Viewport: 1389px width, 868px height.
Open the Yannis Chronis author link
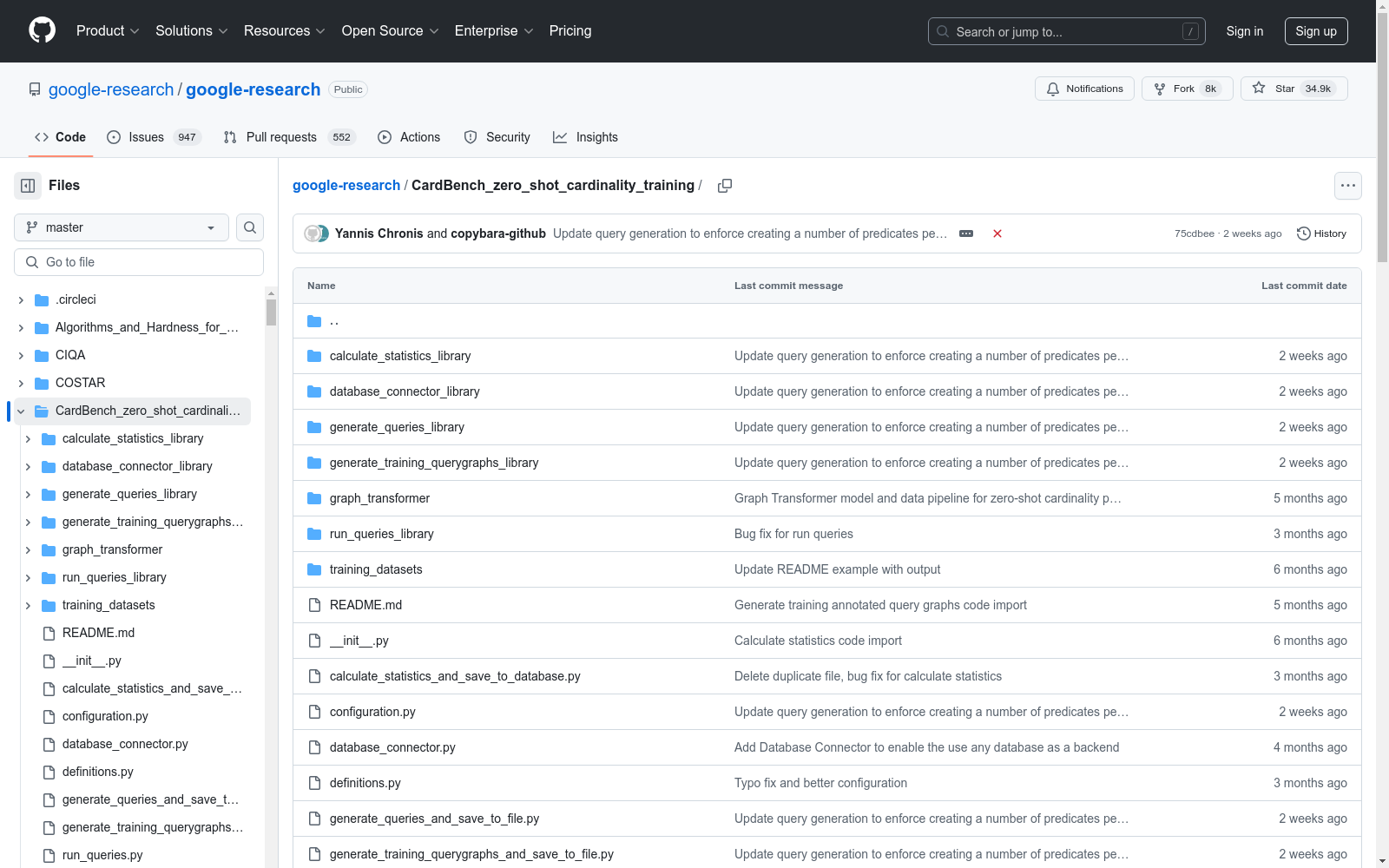pos(379,233)
